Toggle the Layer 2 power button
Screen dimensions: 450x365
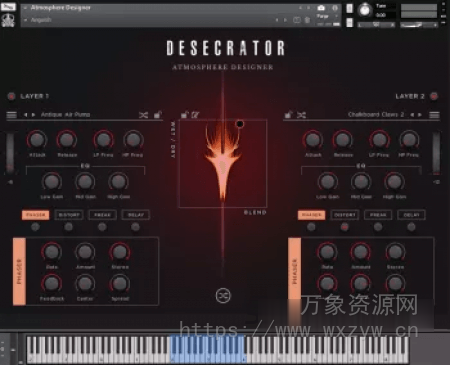[434, 96]
